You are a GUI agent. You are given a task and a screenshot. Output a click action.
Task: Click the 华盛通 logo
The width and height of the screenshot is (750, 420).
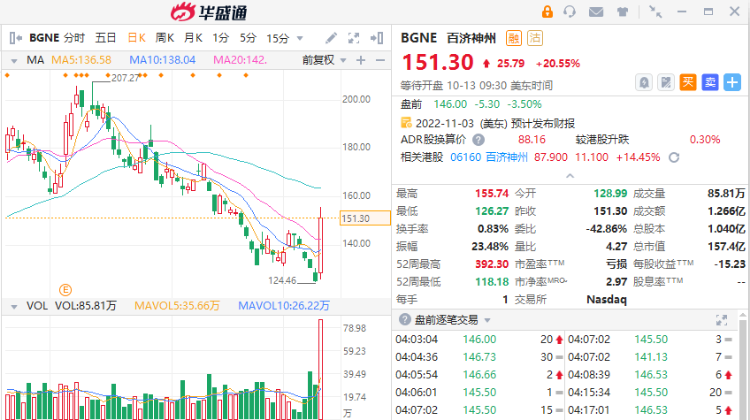[x=209, y=12]
